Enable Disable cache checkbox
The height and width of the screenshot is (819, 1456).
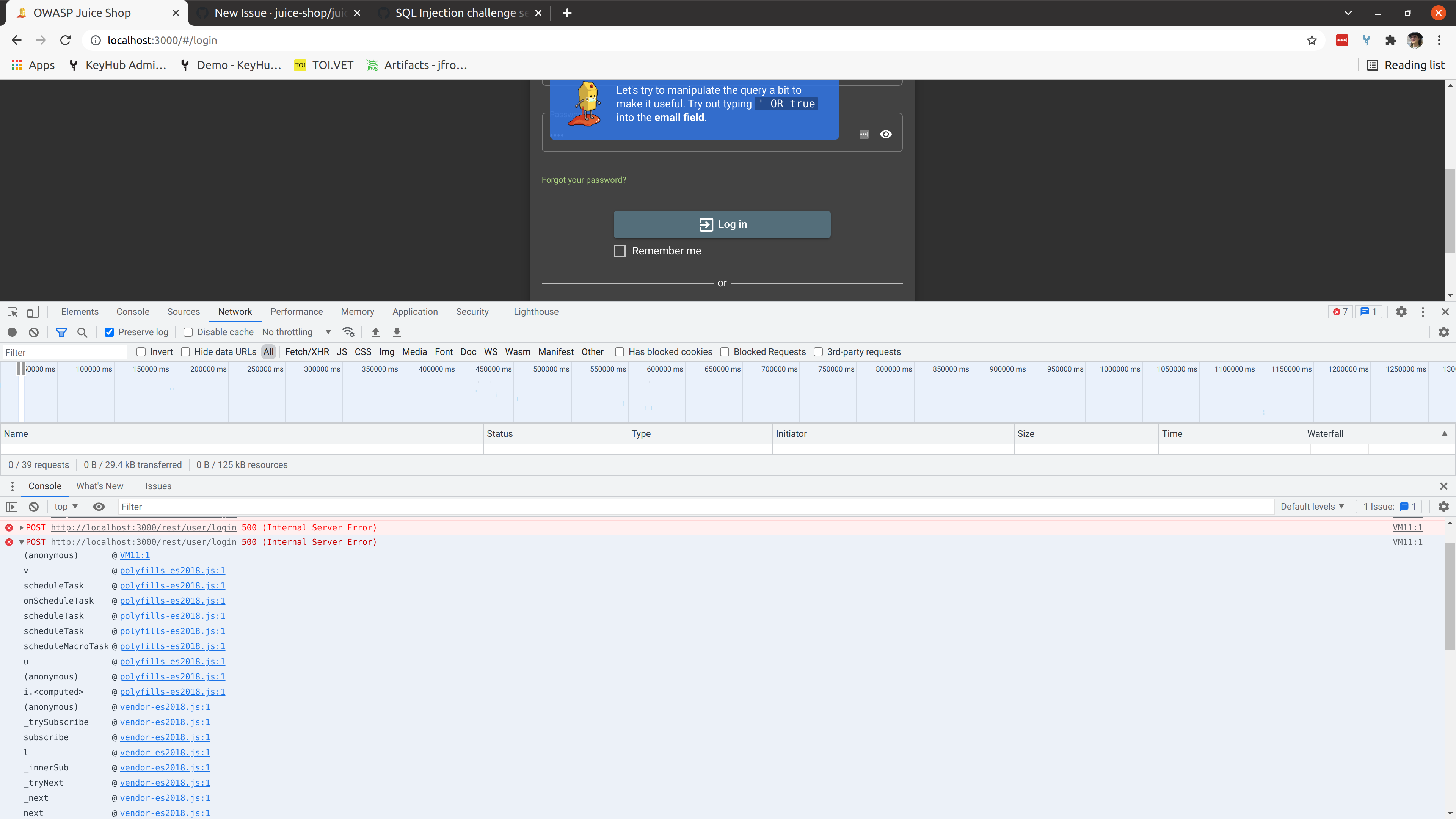[x=188, y=333]
